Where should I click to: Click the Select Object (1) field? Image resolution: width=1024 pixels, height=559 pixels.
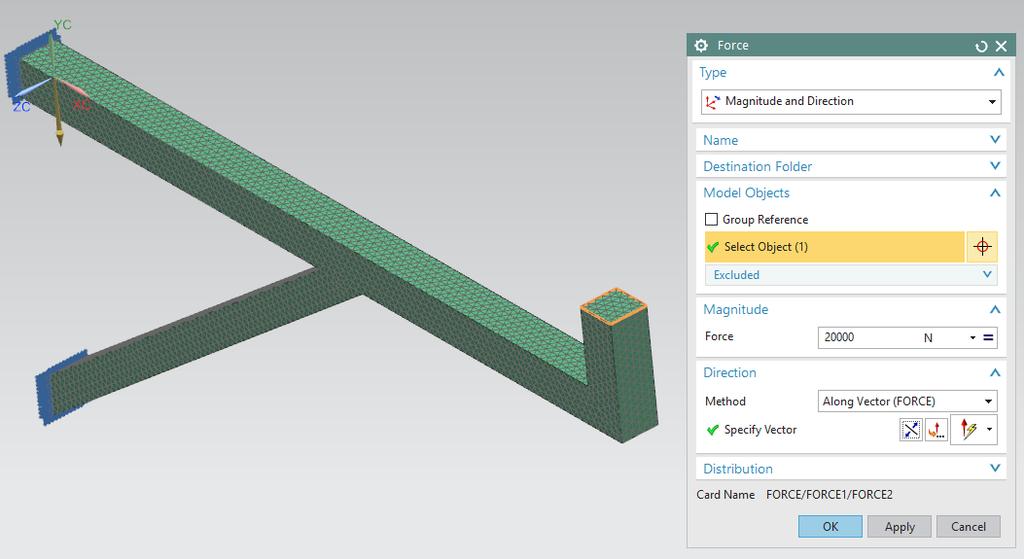click(x=835, y=247)
